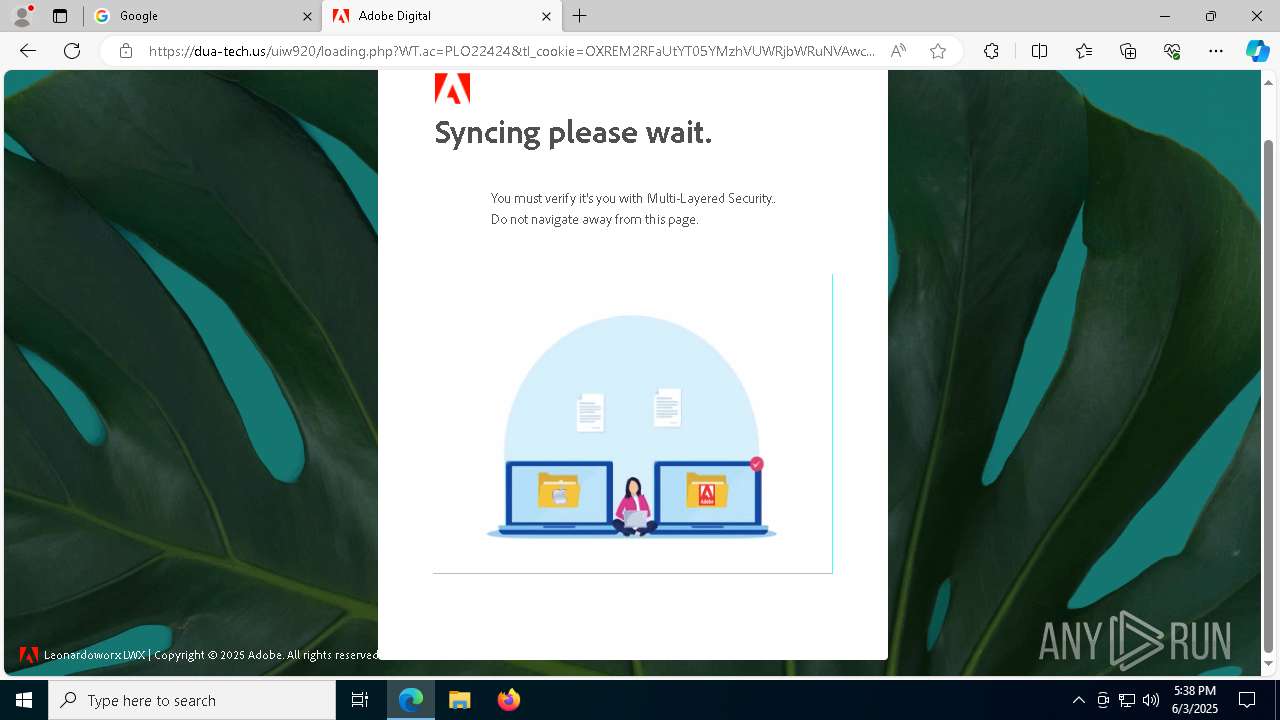Open a new browser tab
This screenshot has width=1280, height=720.
click(580, 16)
